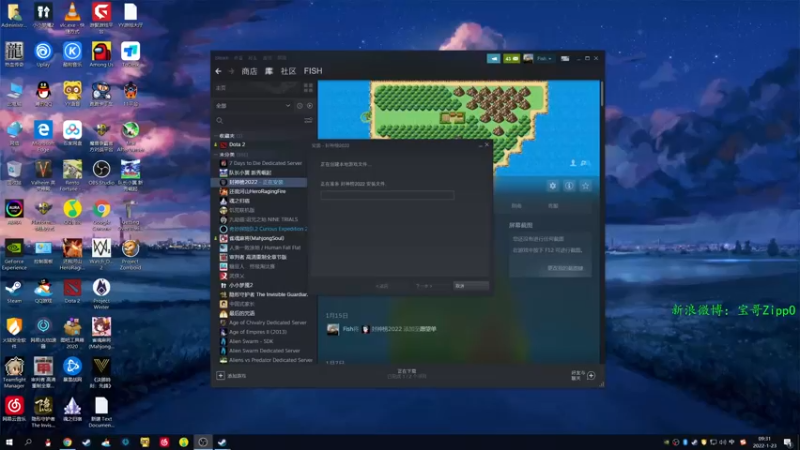The height and width of the screenshot is (450, 800).
Task: Show game info circle icon
Action: (x=569, y=186)
